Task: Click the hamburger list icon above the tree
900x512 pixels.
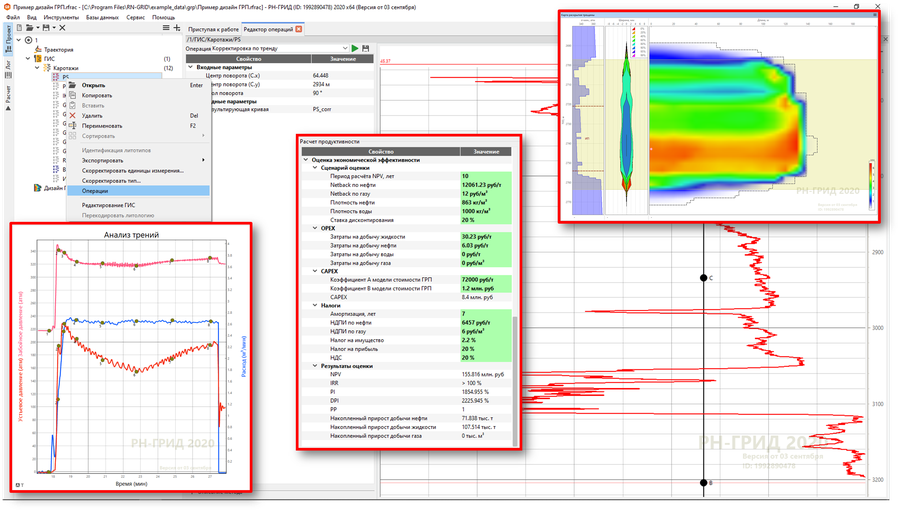Action: (166, 28)
